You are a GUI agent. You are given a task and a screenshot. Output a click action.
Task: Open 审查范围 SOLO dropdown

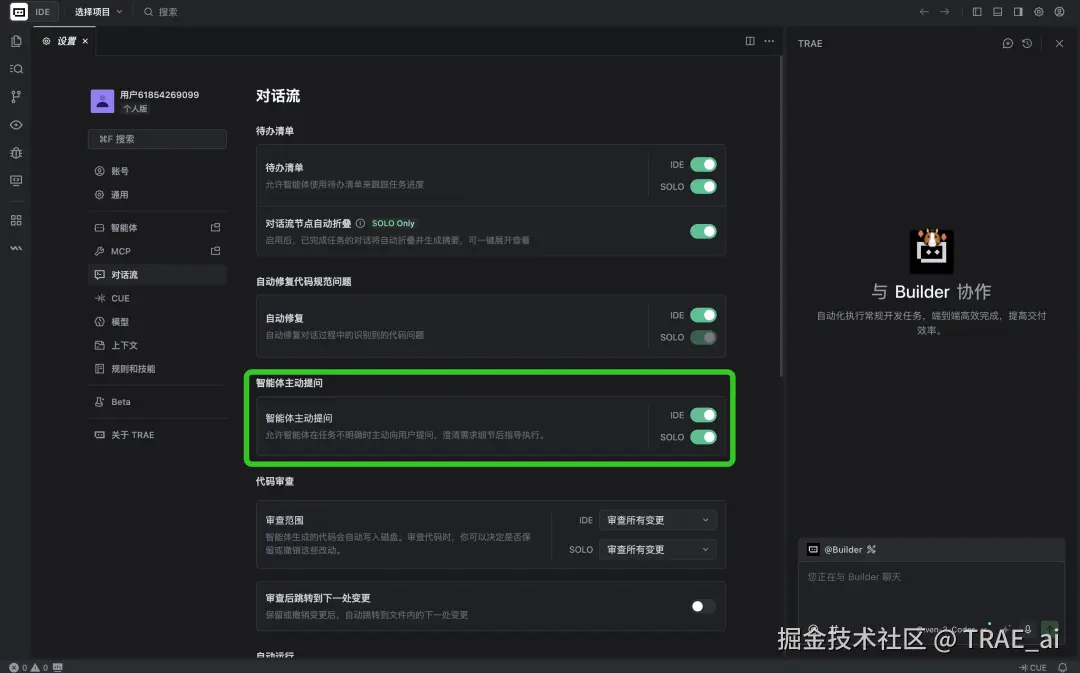[x=658, y=549]
